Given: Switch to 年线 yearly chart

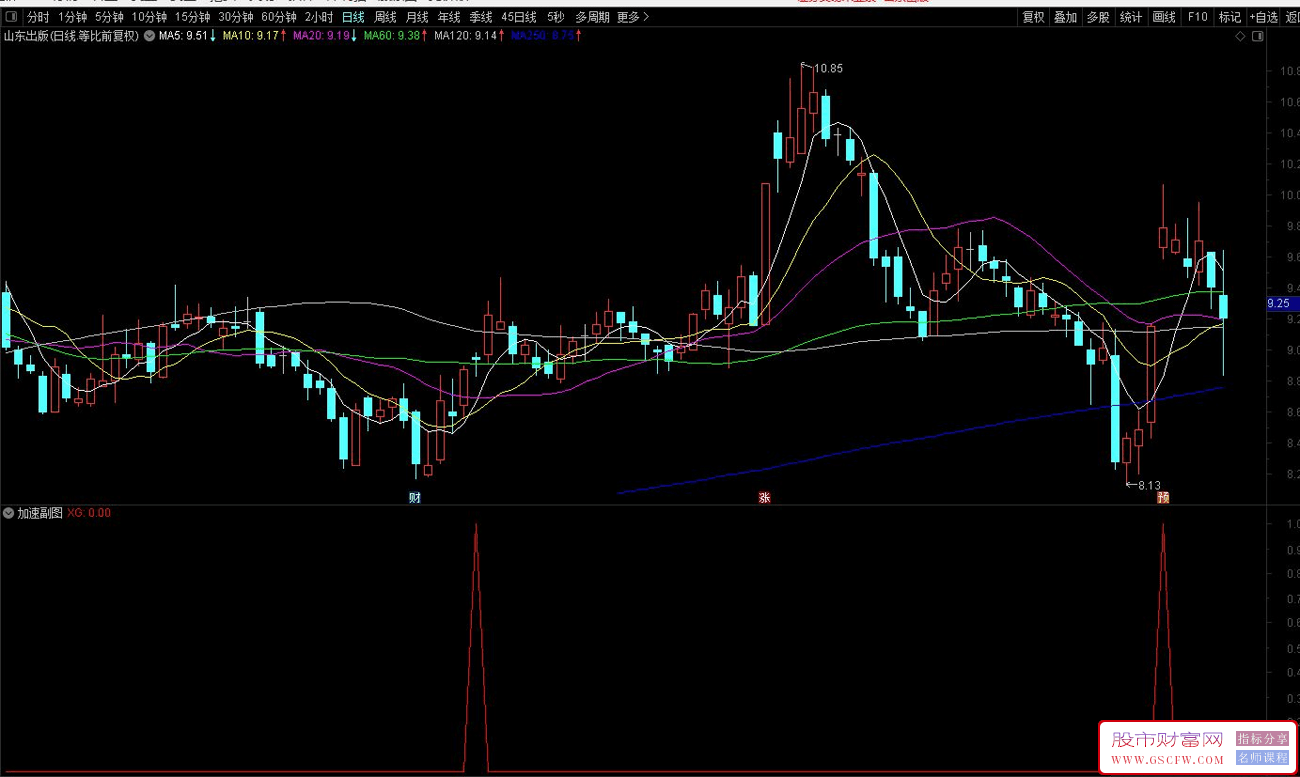Looking at the screenshot, I should coord(449,17).
